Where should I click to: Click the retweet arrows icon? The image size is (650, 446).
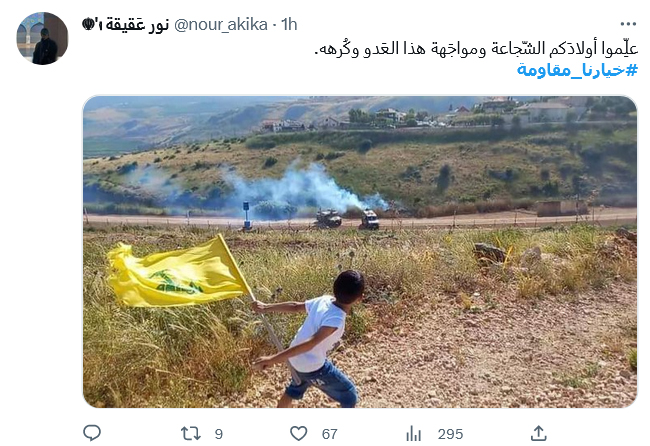click(191, 434)
